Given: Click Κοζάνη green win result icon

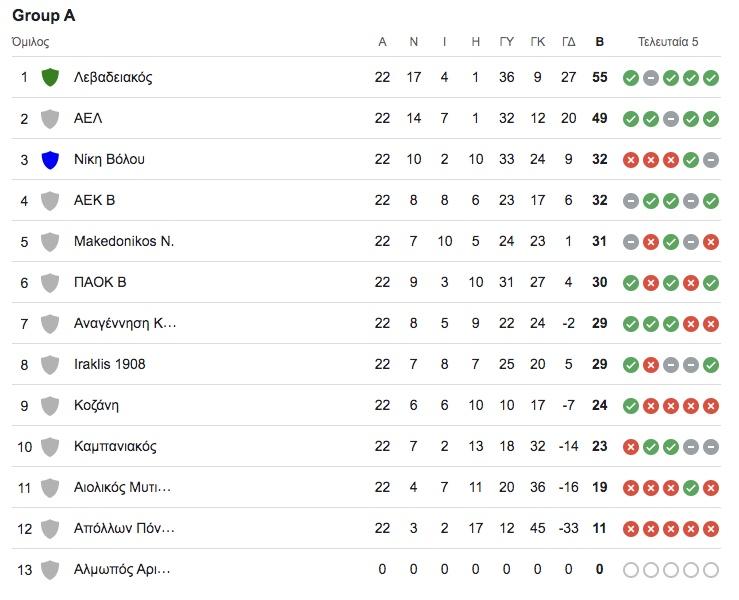Looking at the screenshot, I should [631, 406].
